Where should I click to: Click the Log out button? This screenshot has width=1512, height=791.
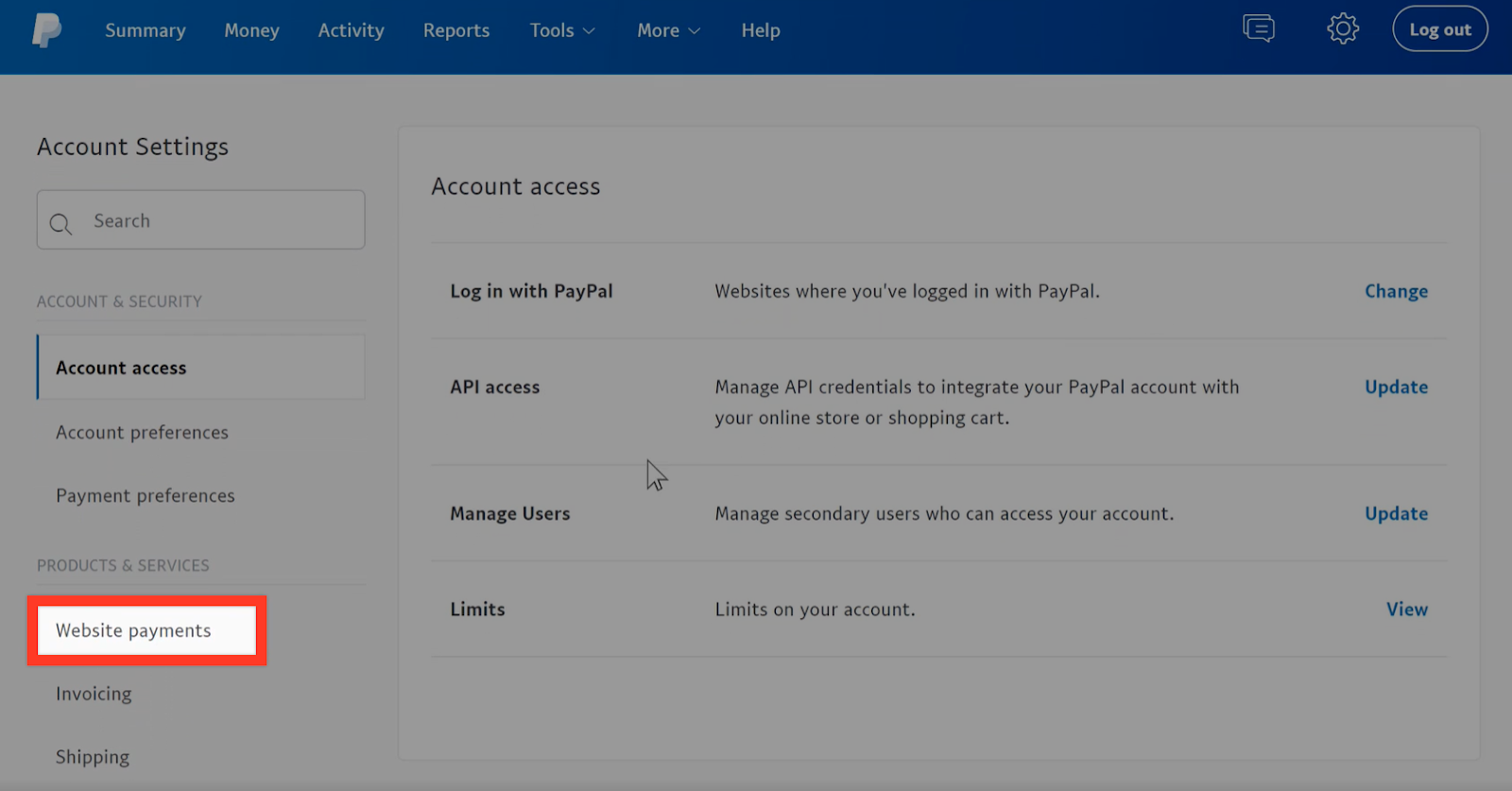coord(1440,29)
